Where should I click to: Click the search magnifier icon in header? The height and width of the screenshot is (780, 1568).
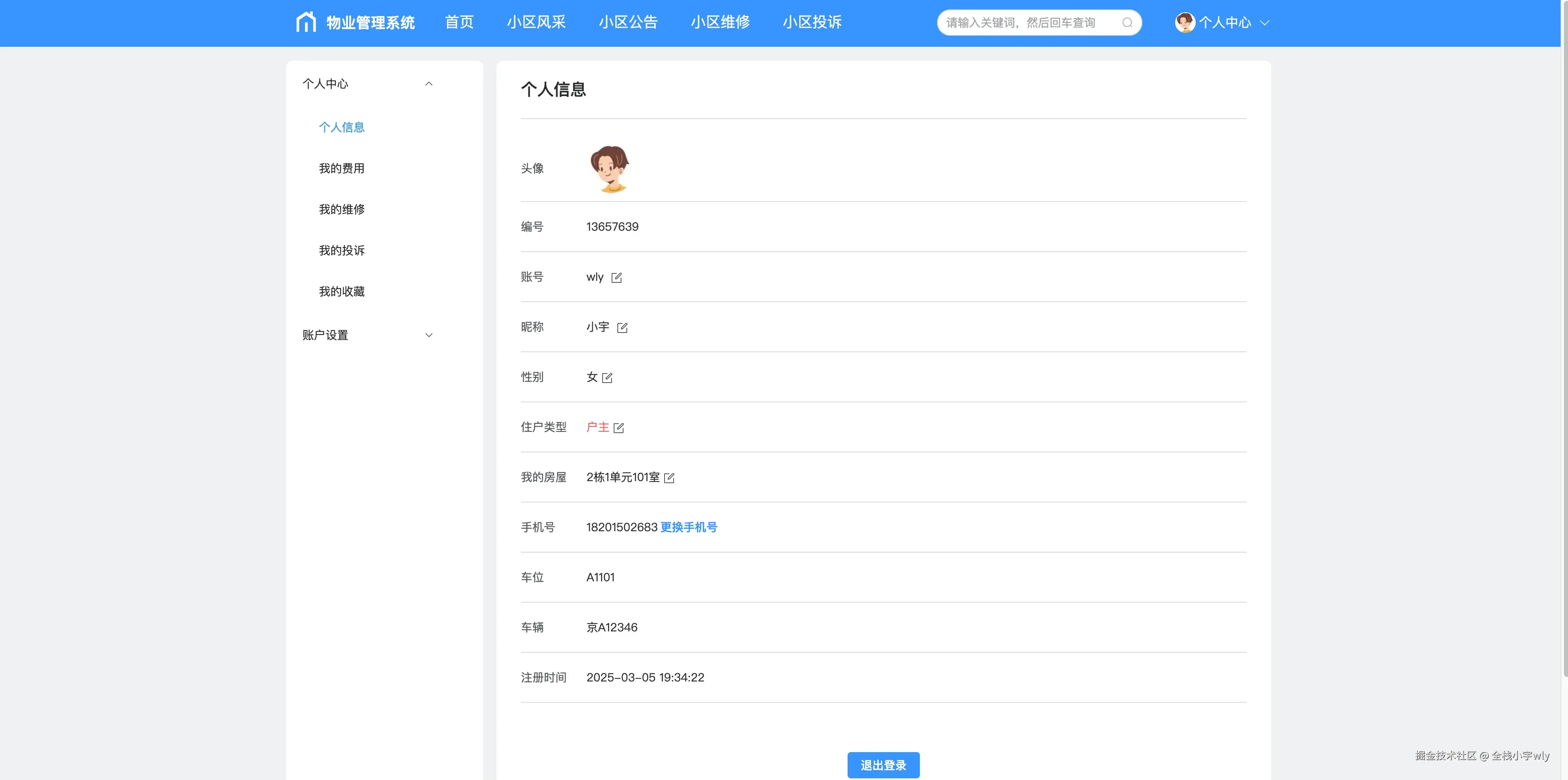(1127, 23)
